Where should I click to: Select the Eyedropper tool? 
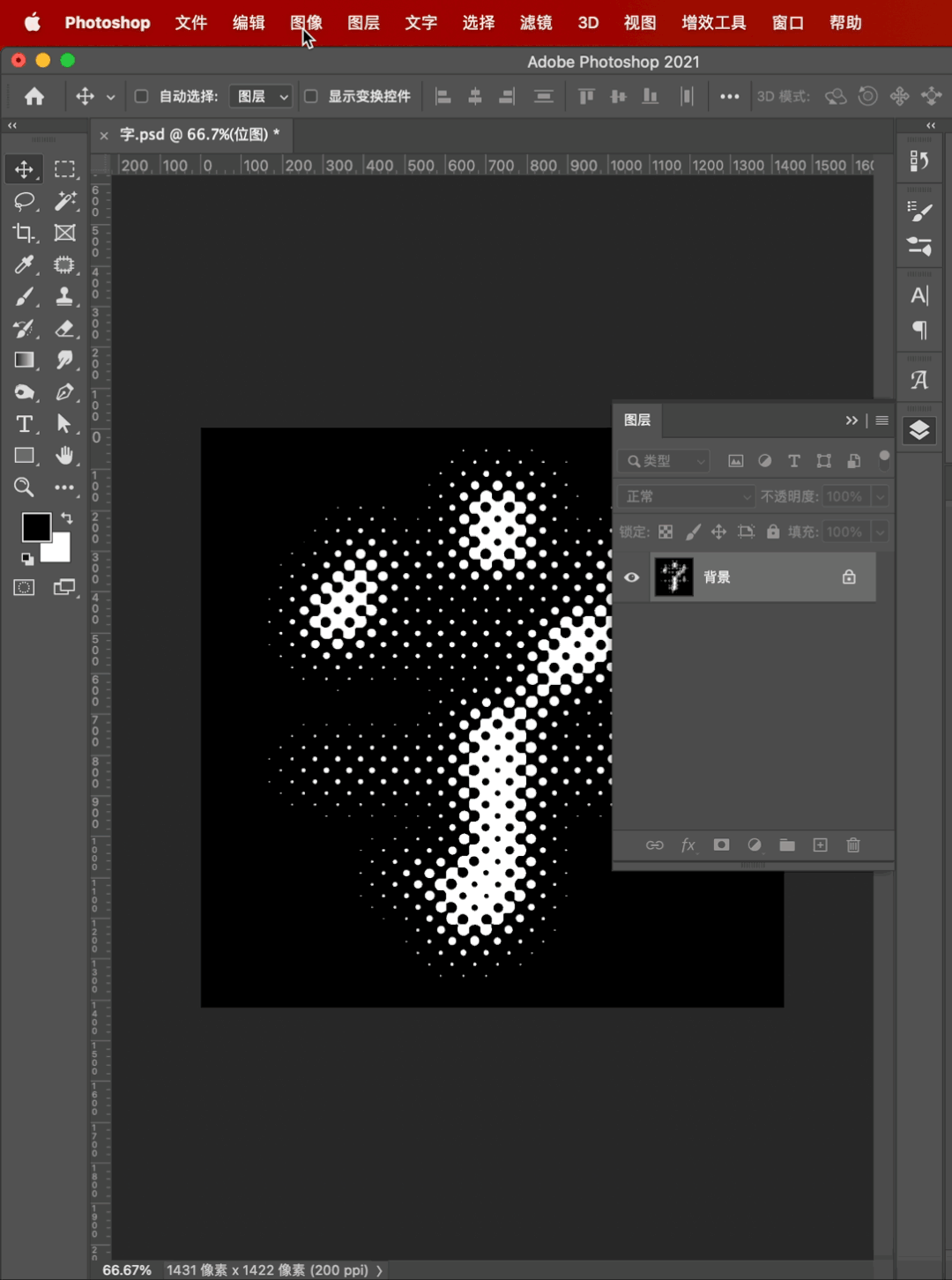(x=24, y=264)
